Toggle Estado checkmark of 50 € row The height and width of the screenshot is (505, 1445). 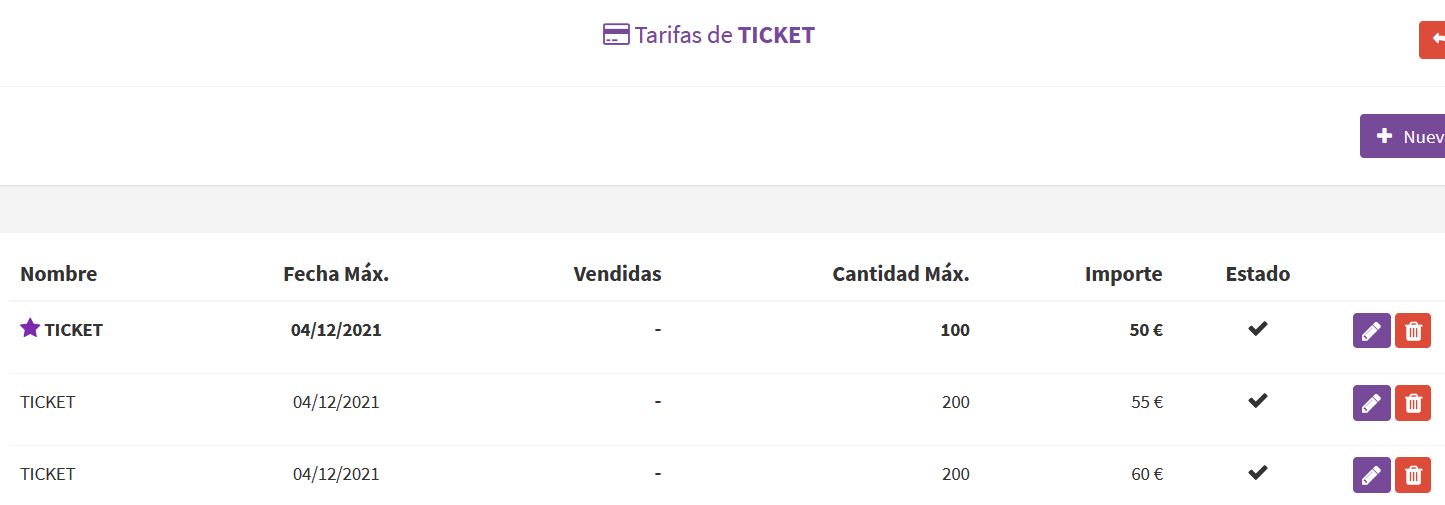click(1258, 328)
